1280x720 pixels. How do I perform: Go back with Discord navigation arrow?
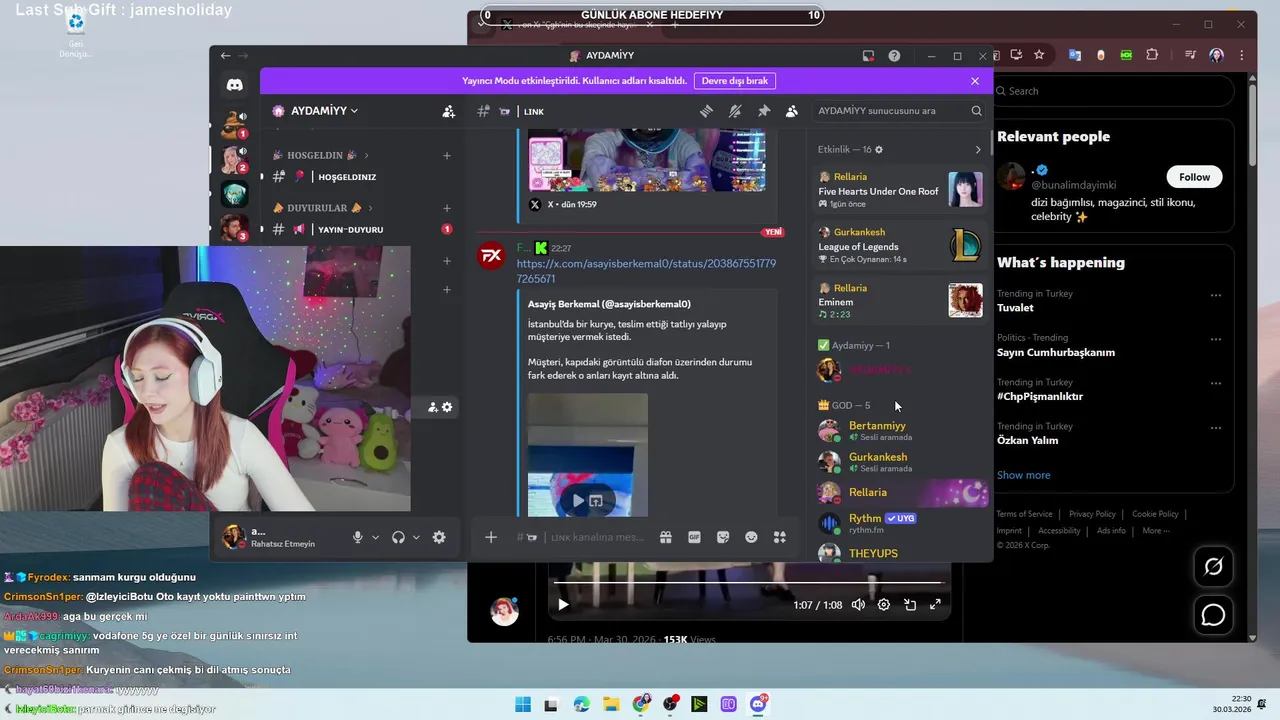click(x=225, y=56)
